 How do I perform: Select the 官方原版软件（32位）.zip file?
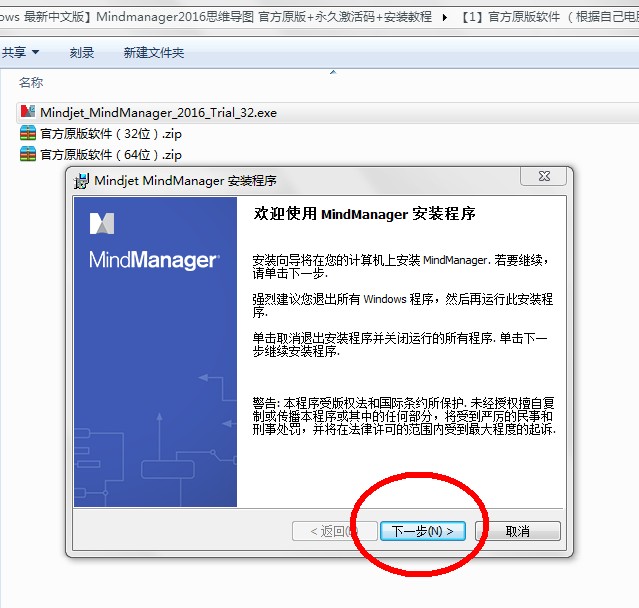(x=110, y=134)
